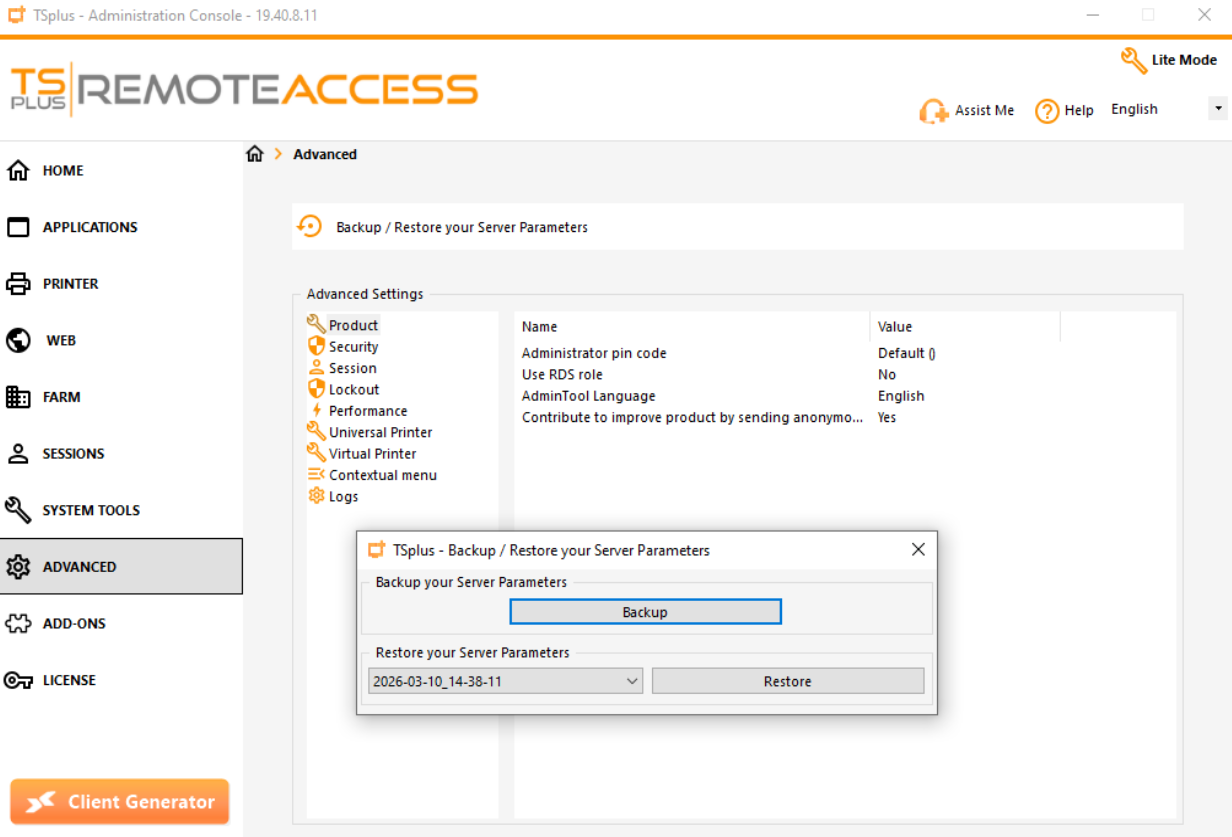This screenshot has height=837, width=1232.
Task: Click the Advanced breadcrumb label
Action: coord(325,154)
